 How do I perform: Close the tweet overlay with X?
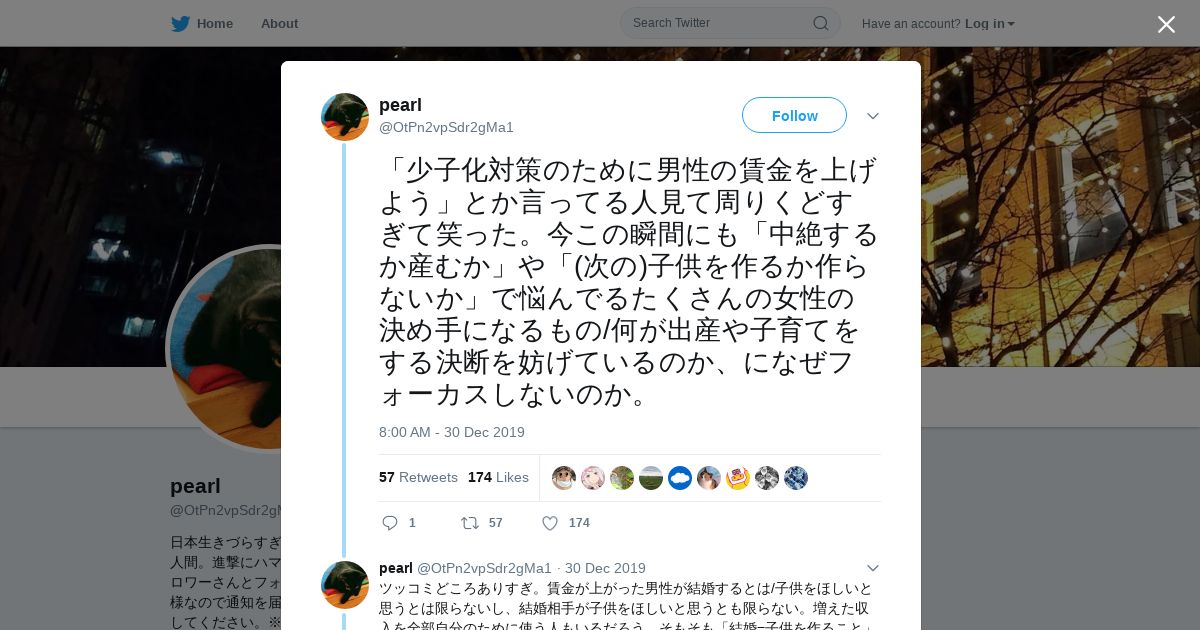pos(1166,24)
